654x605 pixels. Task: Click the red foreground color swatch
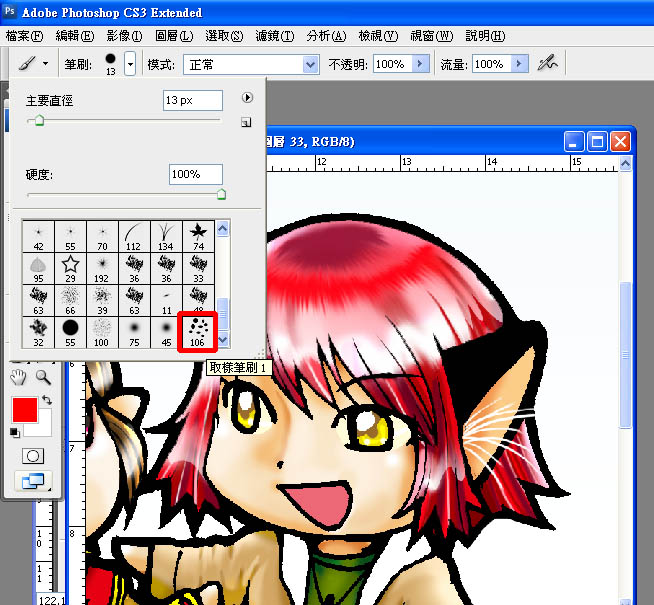tap(25, 410)
